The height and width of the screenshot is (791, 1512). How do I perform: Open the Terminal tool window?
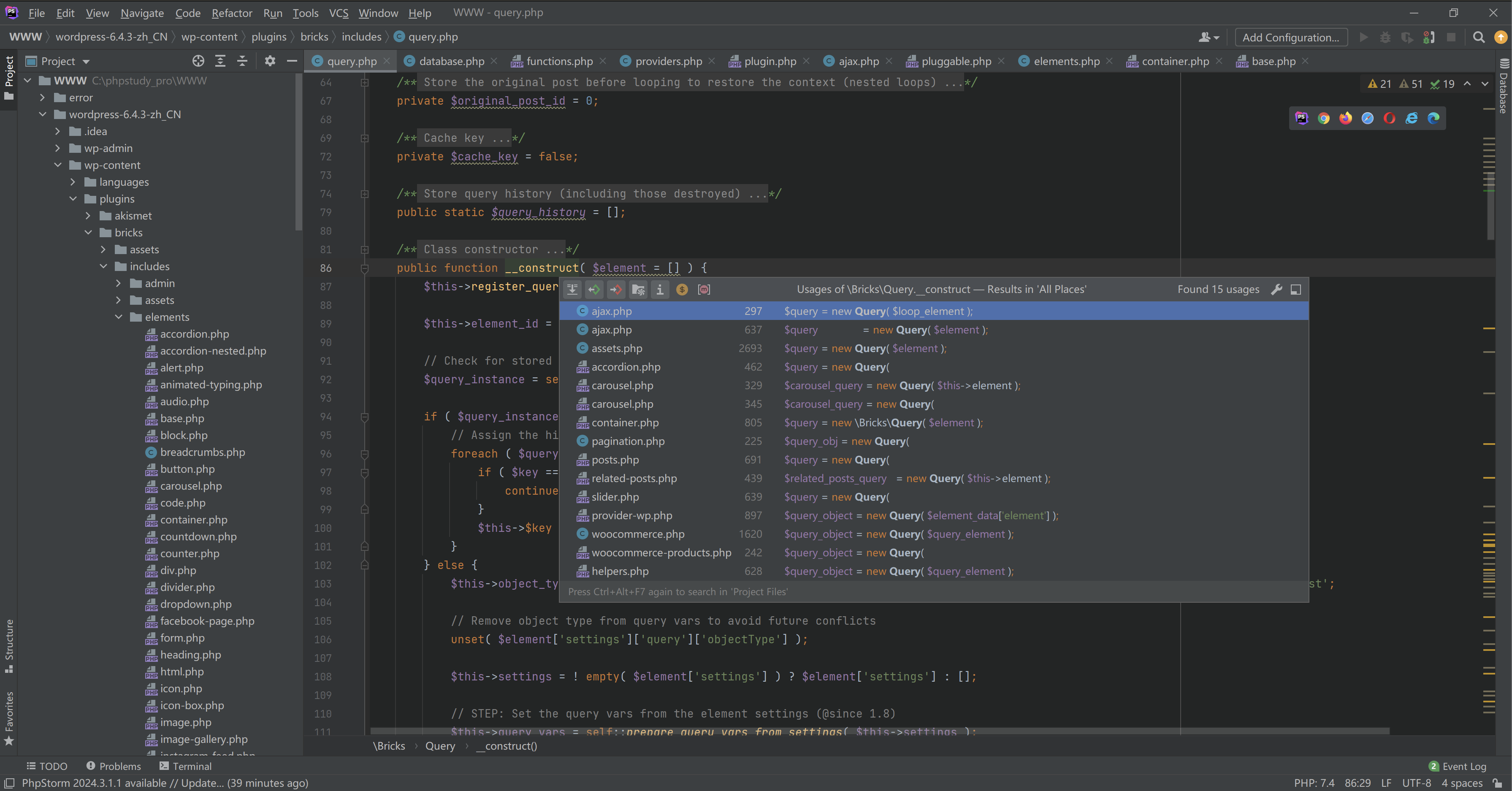[185, 766]
